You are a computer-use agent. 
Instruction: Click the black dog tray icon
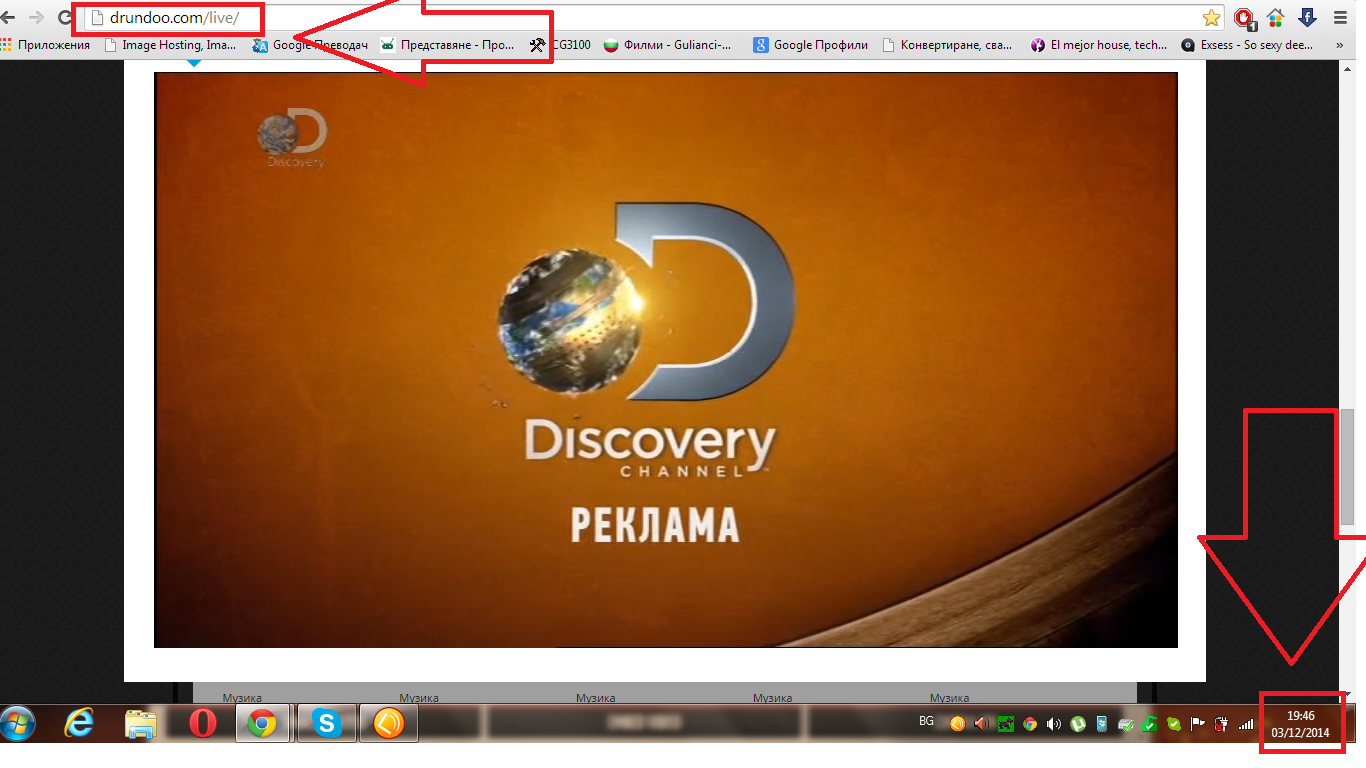(1005, 724)
